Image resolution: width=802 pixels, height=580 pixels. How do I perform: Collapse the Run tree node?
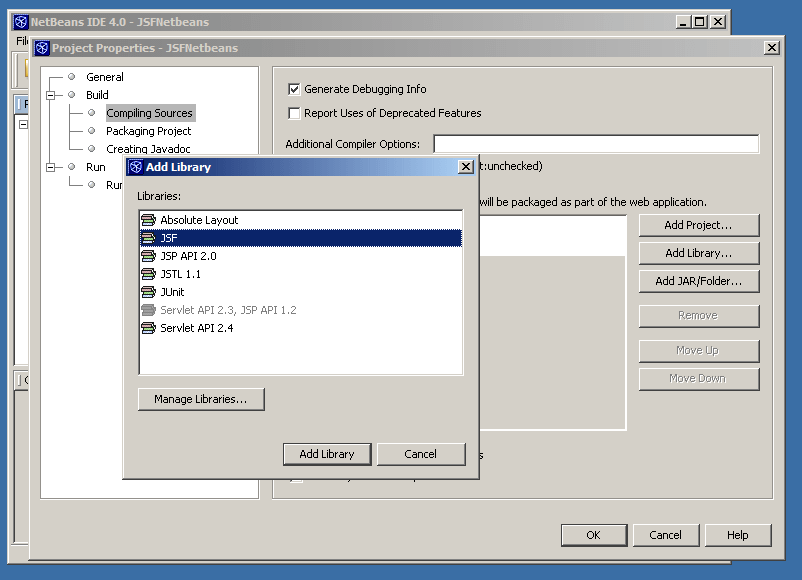(x=49, y=167)
